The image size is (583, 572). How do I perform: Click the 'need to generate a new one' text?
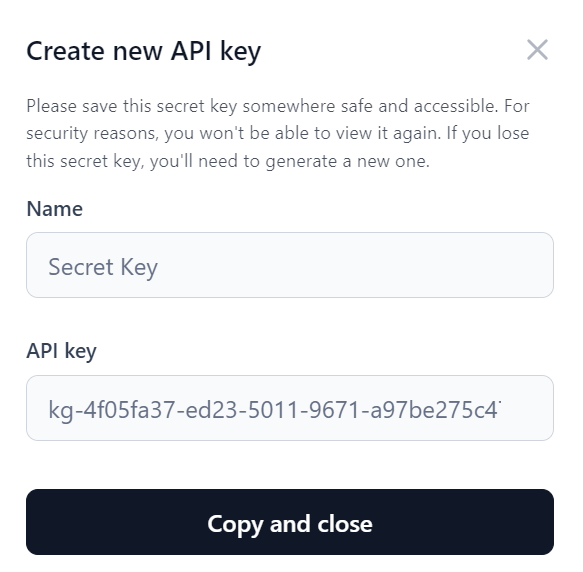pyautogui.click(x=314, y=161)
